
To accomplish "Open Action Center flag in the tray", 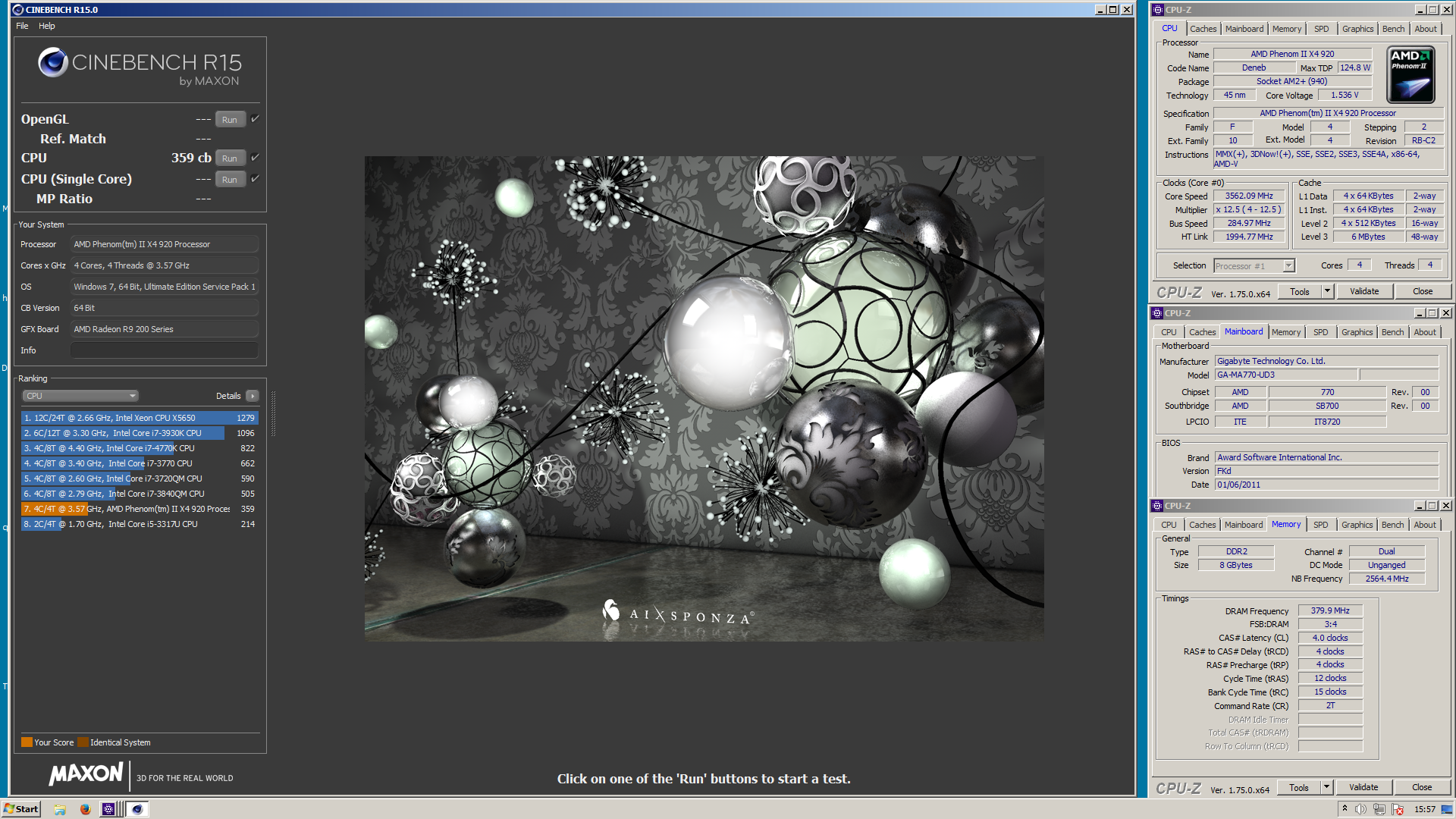I will [x=1398, y=809].
